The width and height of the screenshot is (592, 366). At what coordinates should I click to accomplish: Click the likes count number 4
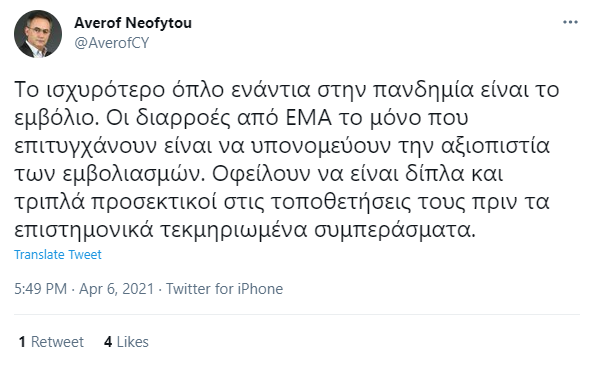click(108, 342)
